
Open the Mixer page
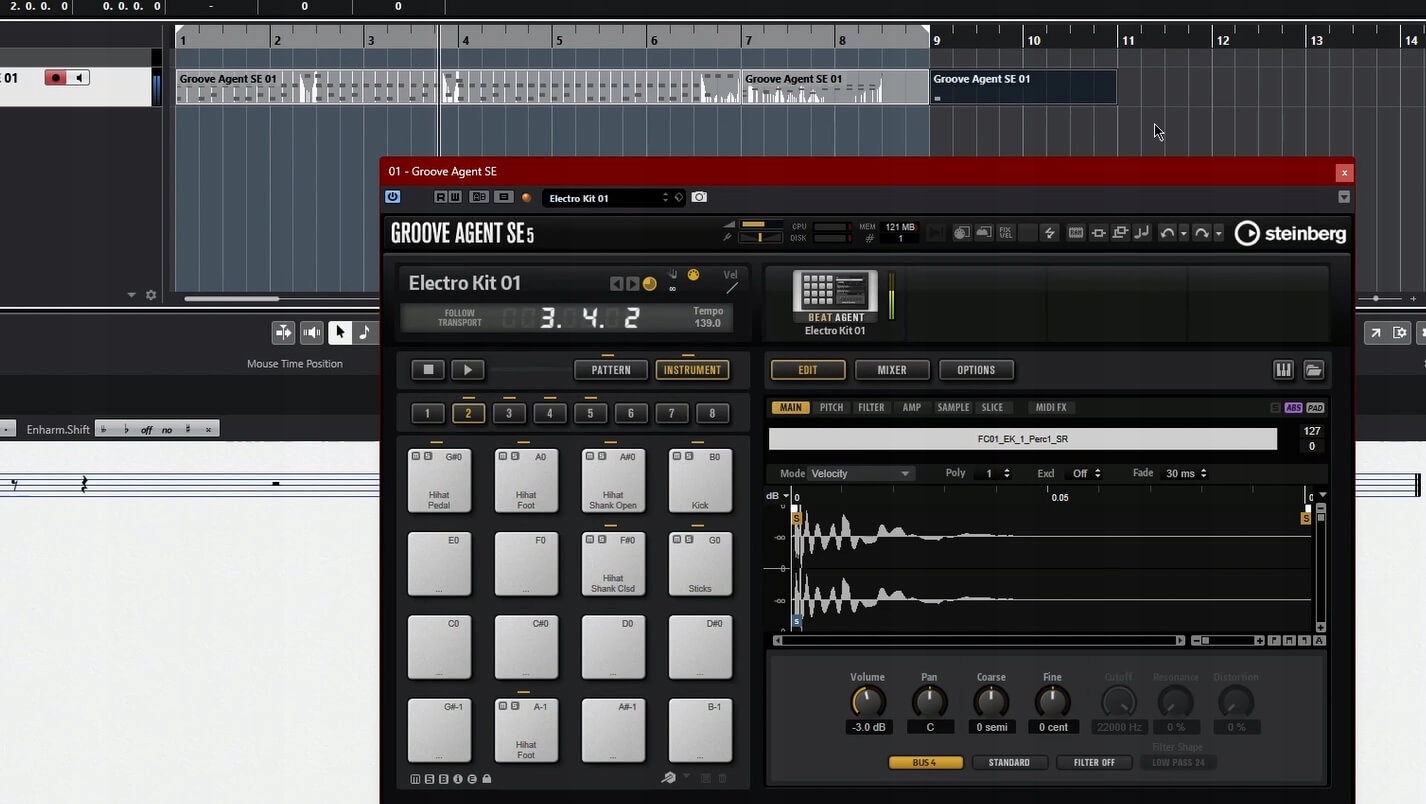[892, 370]
